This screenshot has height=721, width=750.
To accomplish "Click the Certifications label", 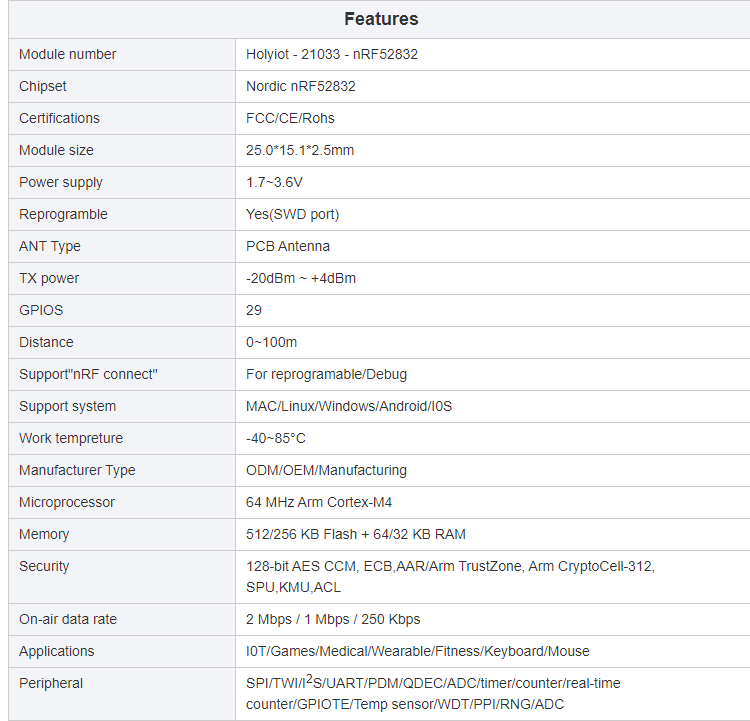I will tap(59, 118).
